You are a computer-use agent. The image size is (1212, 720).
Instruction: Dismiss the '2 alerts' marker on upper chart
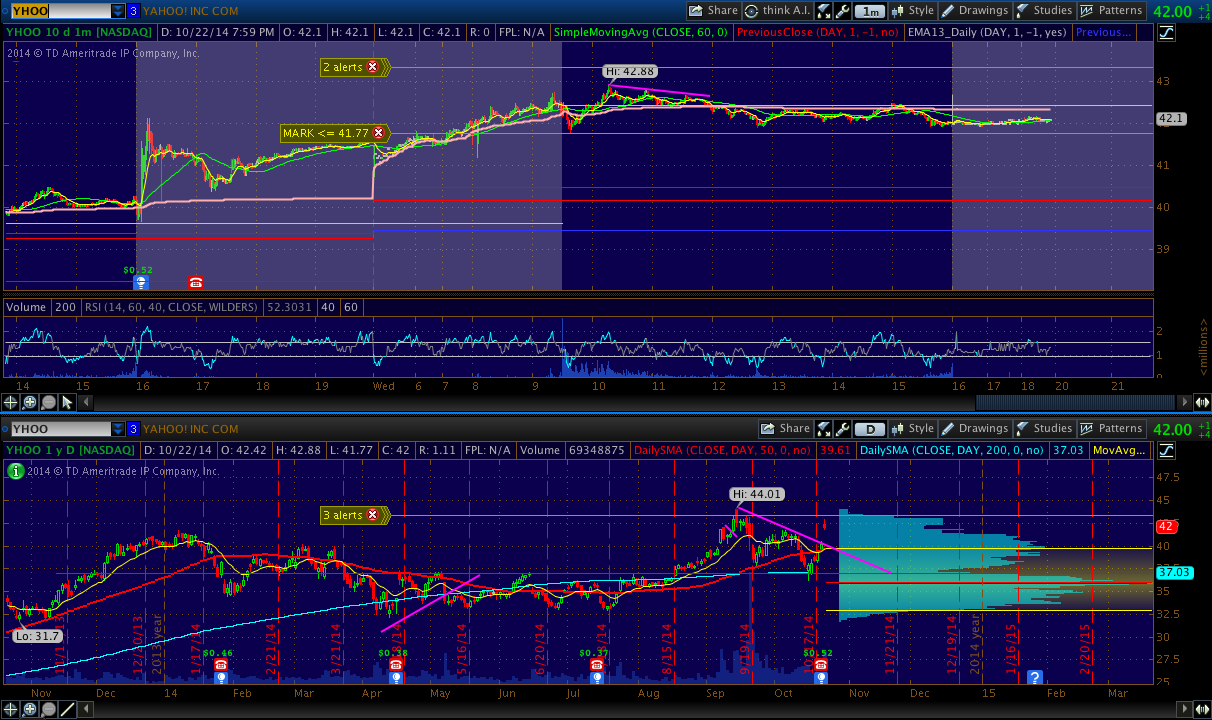(373, 67)
